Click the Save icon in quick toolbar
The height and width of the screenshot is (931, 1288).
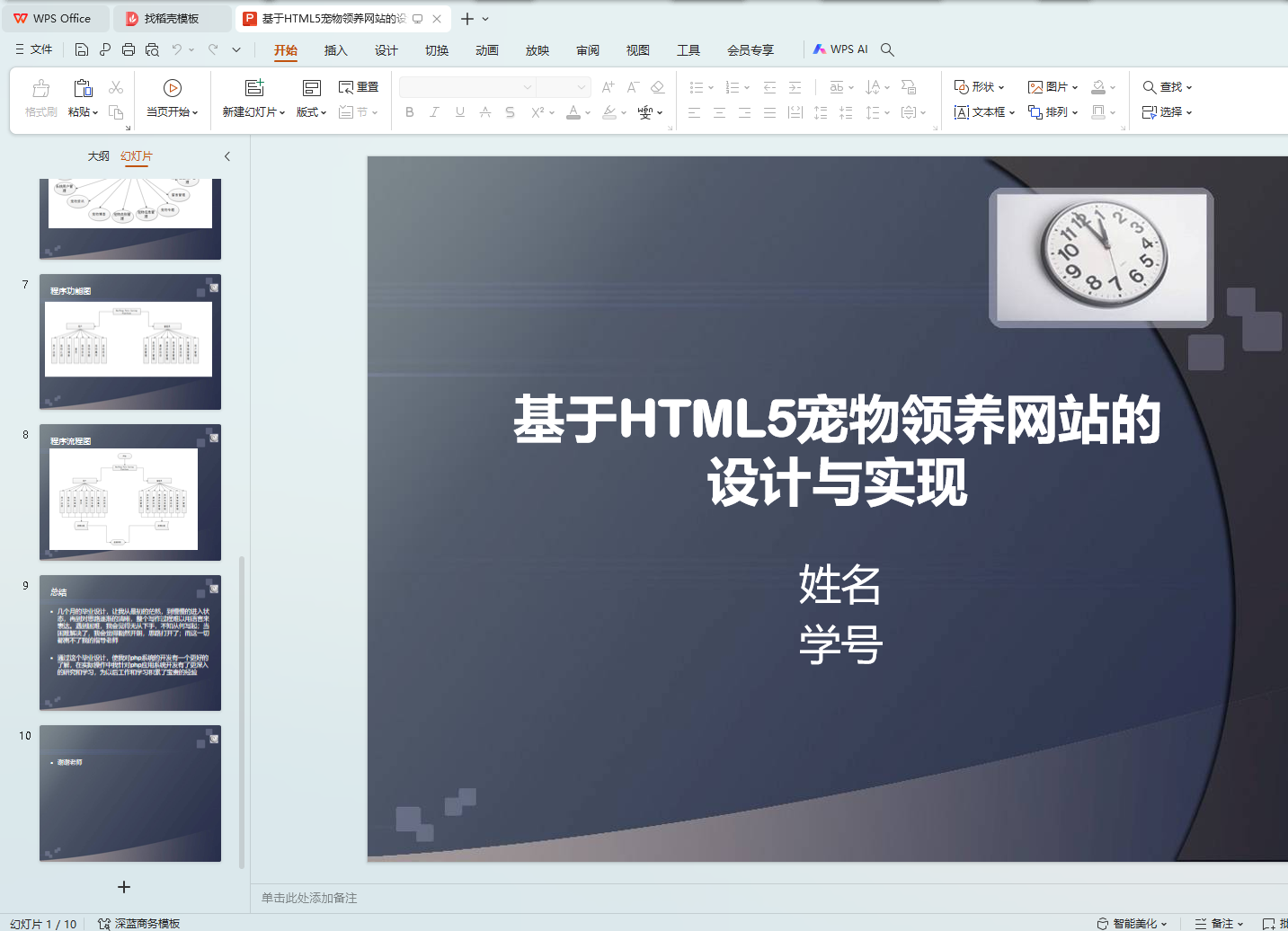82,49
